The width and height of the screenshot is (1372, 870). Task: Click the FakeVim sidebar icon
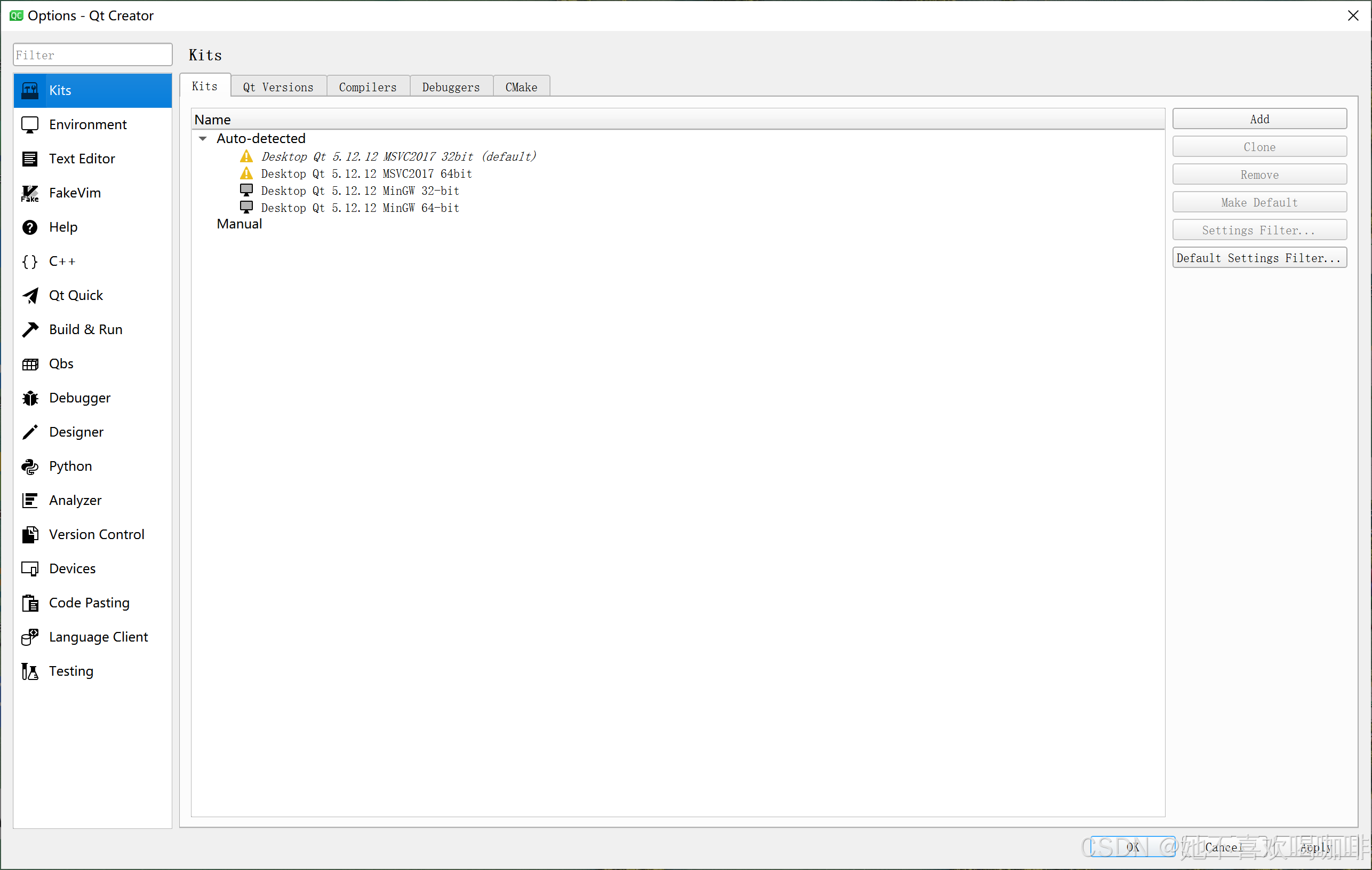tap(30, 193)
